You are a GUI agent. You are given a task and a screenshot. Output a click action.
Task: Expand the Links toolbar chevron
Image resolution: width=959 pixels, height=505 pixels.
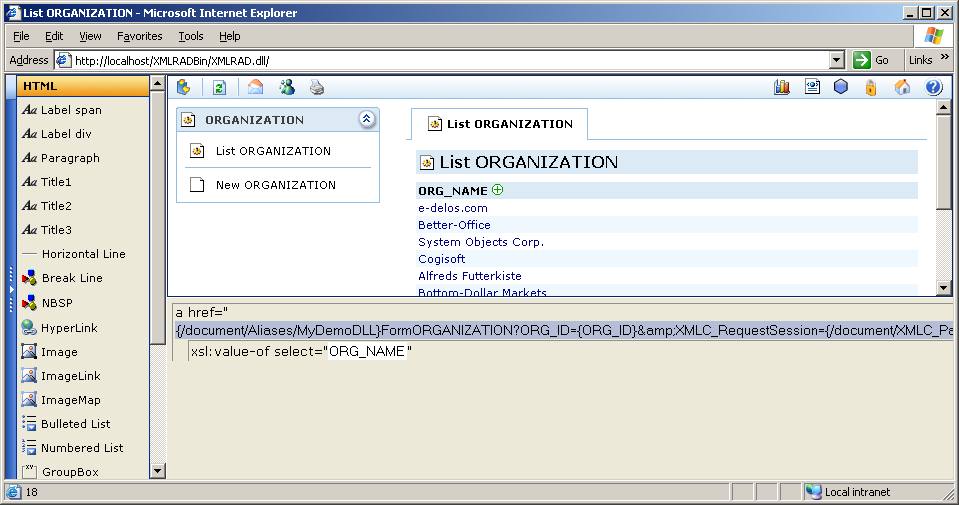945,59
